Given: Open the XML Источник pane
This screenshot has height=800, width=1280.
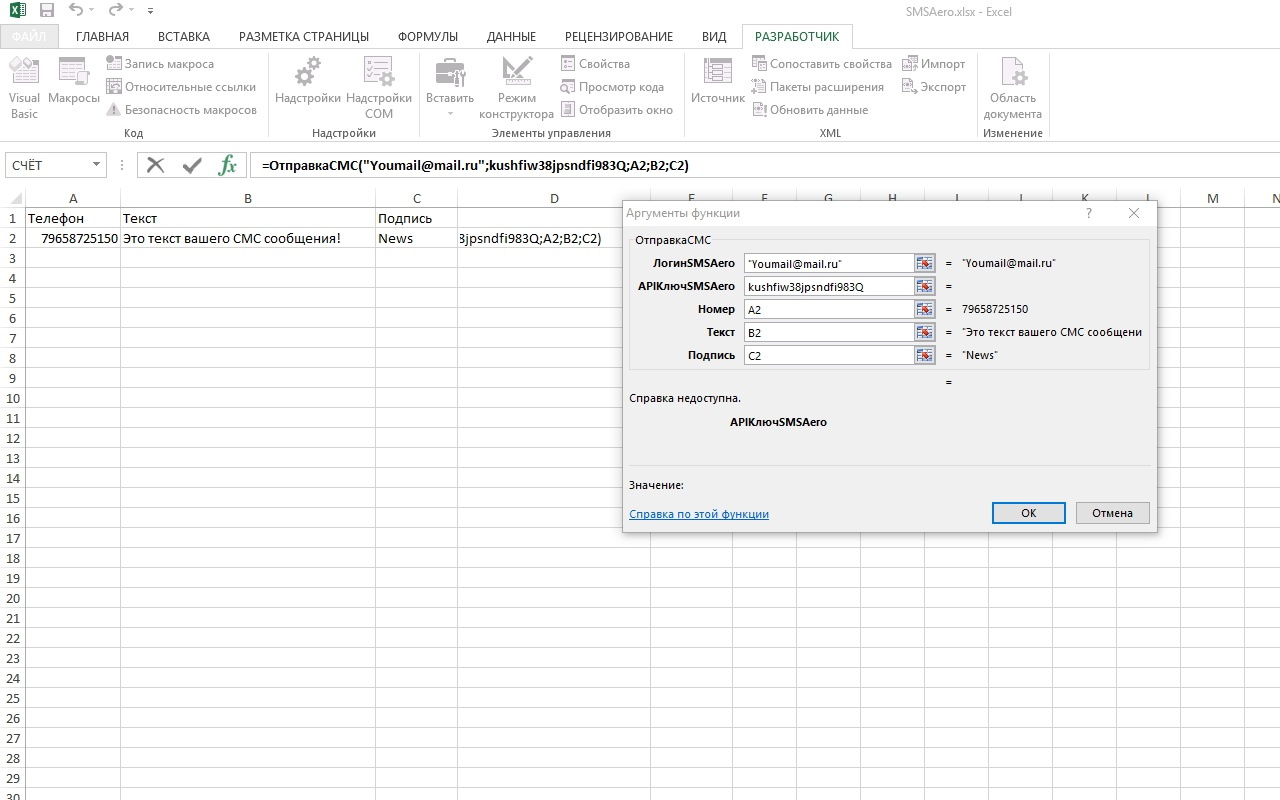Looking at the screenshot, I should pos(718,82).
